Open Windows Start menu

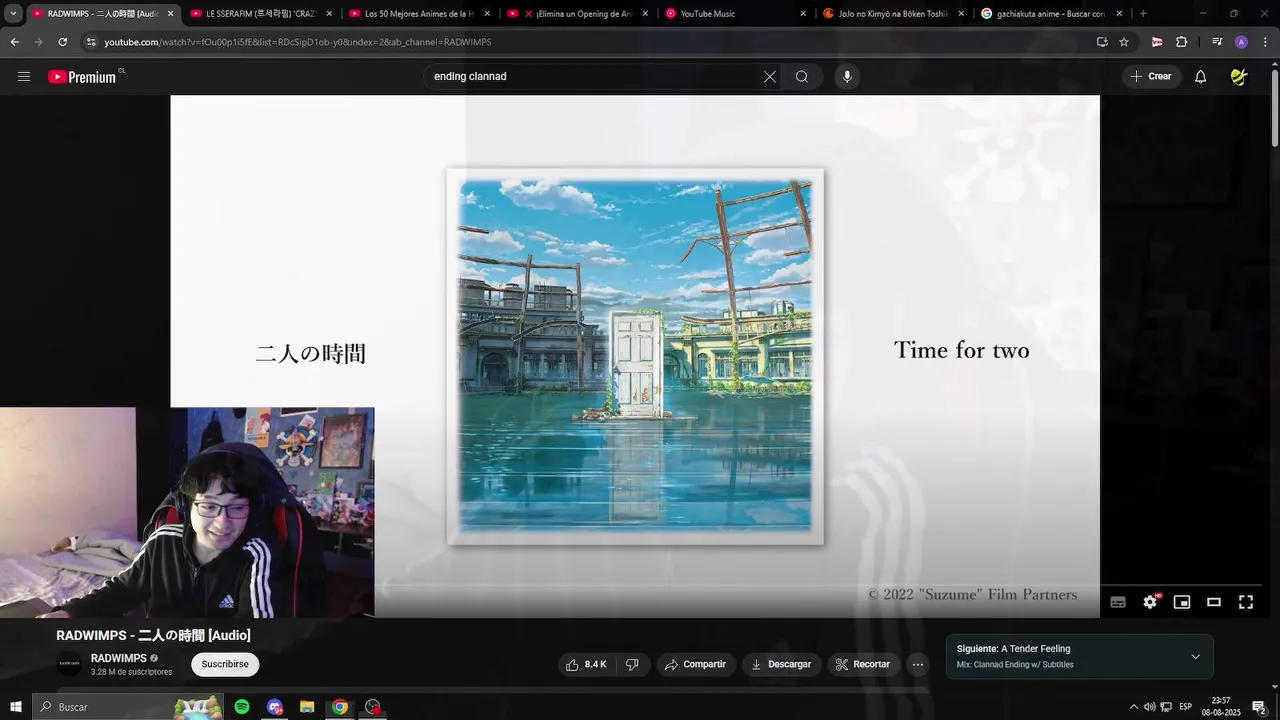[16, 707]
